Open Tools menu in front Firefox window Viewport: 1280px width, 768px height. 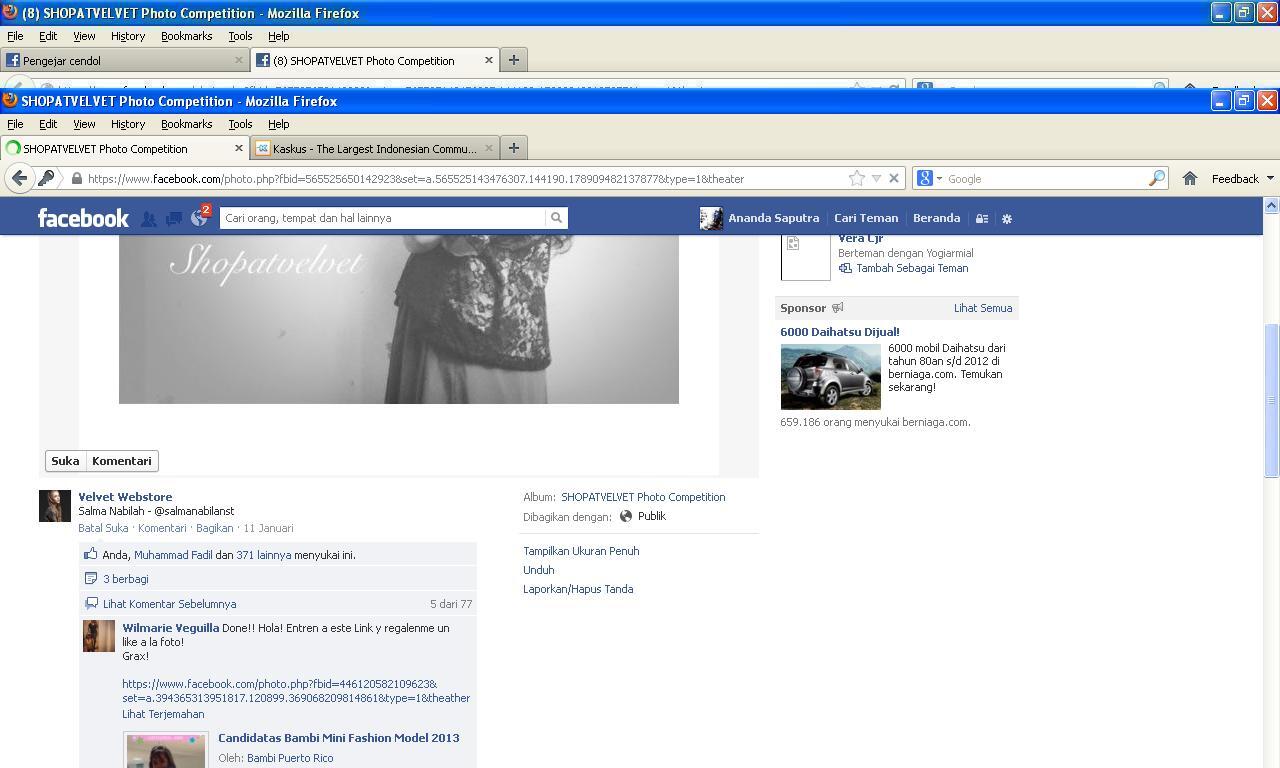[x=240, y=124]
